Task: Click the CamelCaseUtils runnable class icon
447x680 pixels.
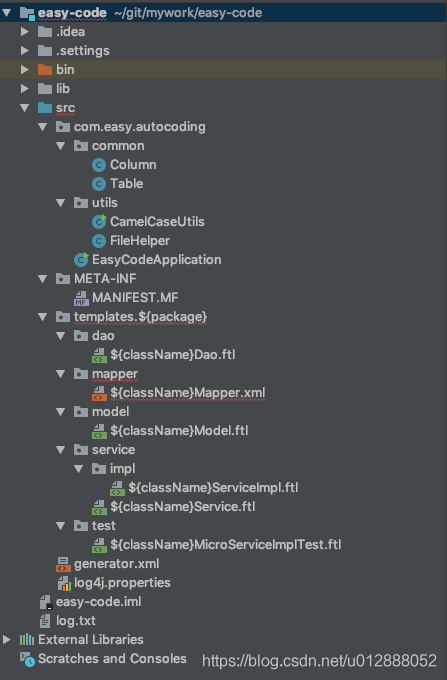Action: [99, 222]
